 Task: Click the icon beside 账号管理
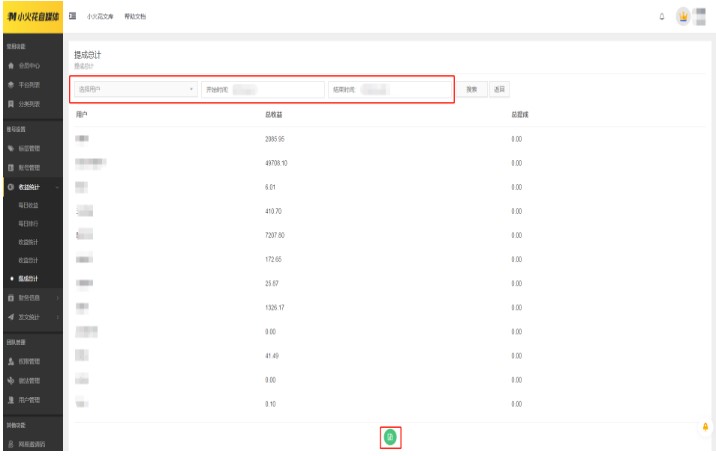click(11, 168)
